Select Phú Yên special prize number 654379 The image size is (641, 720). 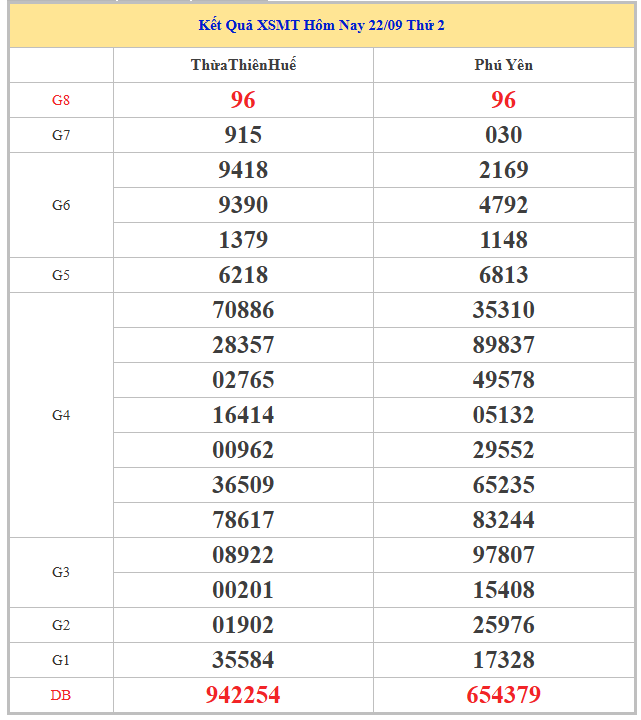tap(503, 694)
